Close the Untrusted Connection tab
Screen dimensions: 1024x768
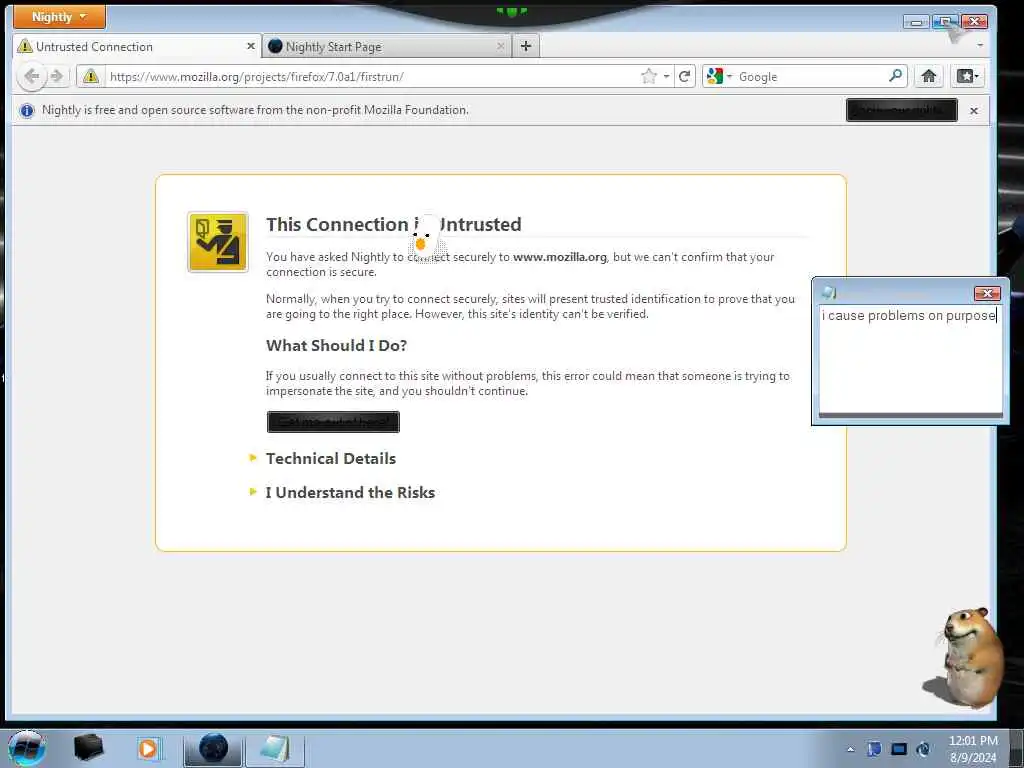(x=251, y=46)
